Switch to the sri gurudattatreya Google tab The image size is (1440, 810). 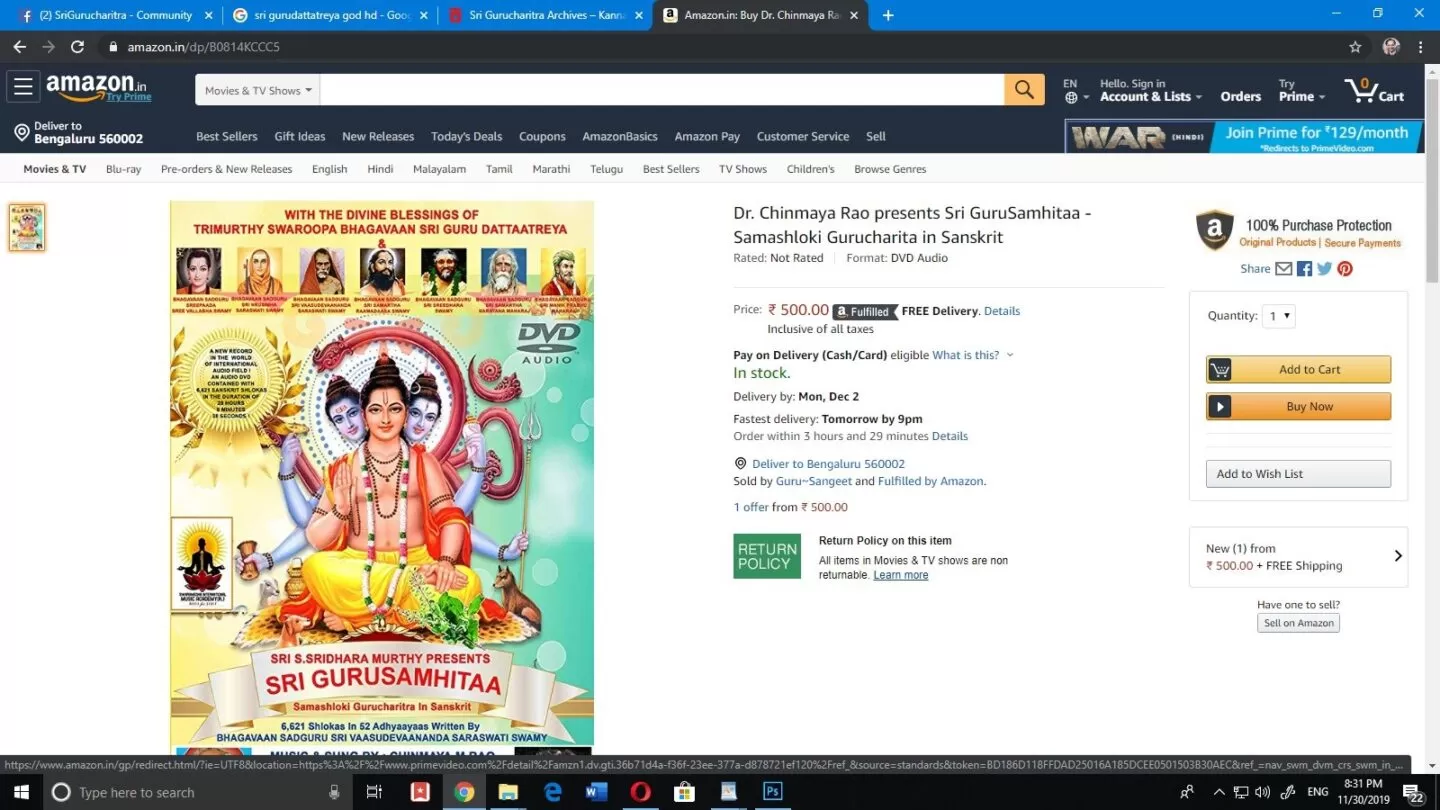[x=329, y=15]
